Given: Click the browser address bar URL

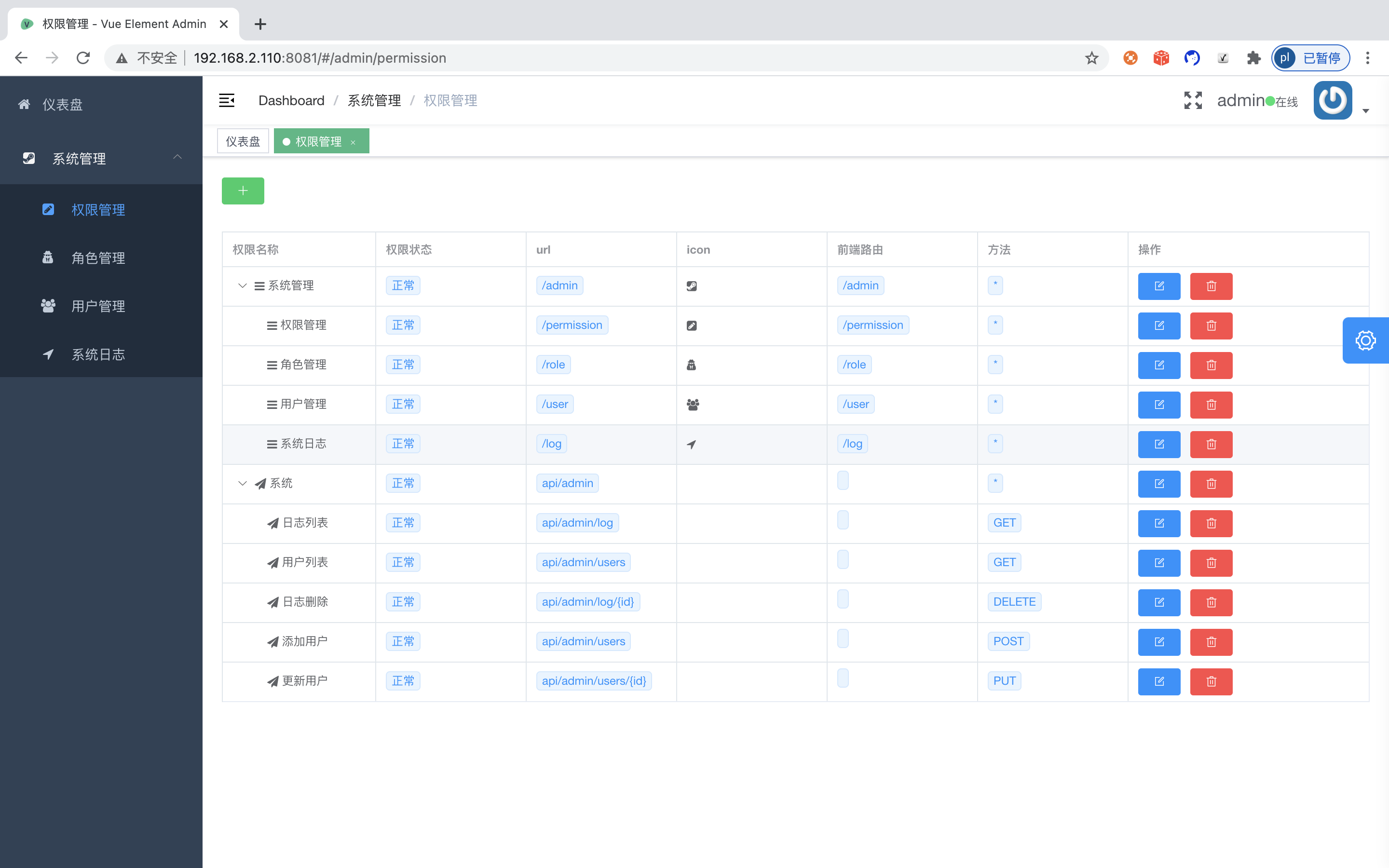Looking at the screenshot, I should tap(320, 58).
